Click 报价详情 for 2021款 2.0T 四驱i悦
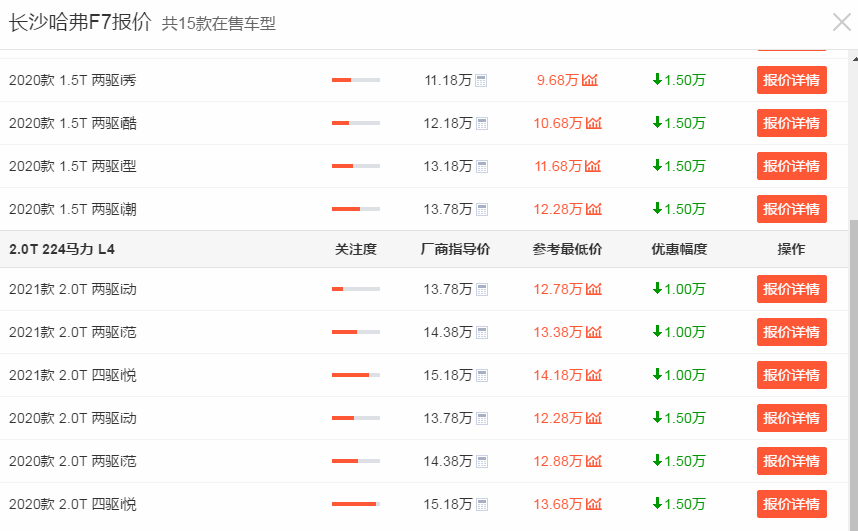858x531 pixels. [x=791, y=375]
